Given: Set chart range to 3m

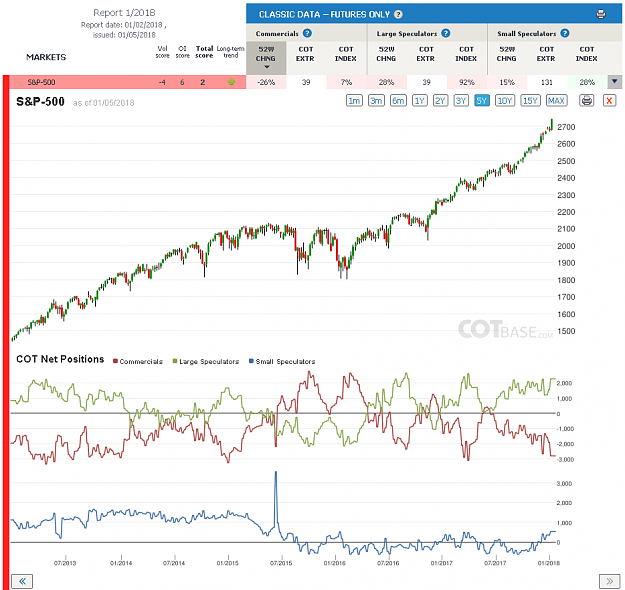Looking at the screenshot, I should click(x=376, y=100).
